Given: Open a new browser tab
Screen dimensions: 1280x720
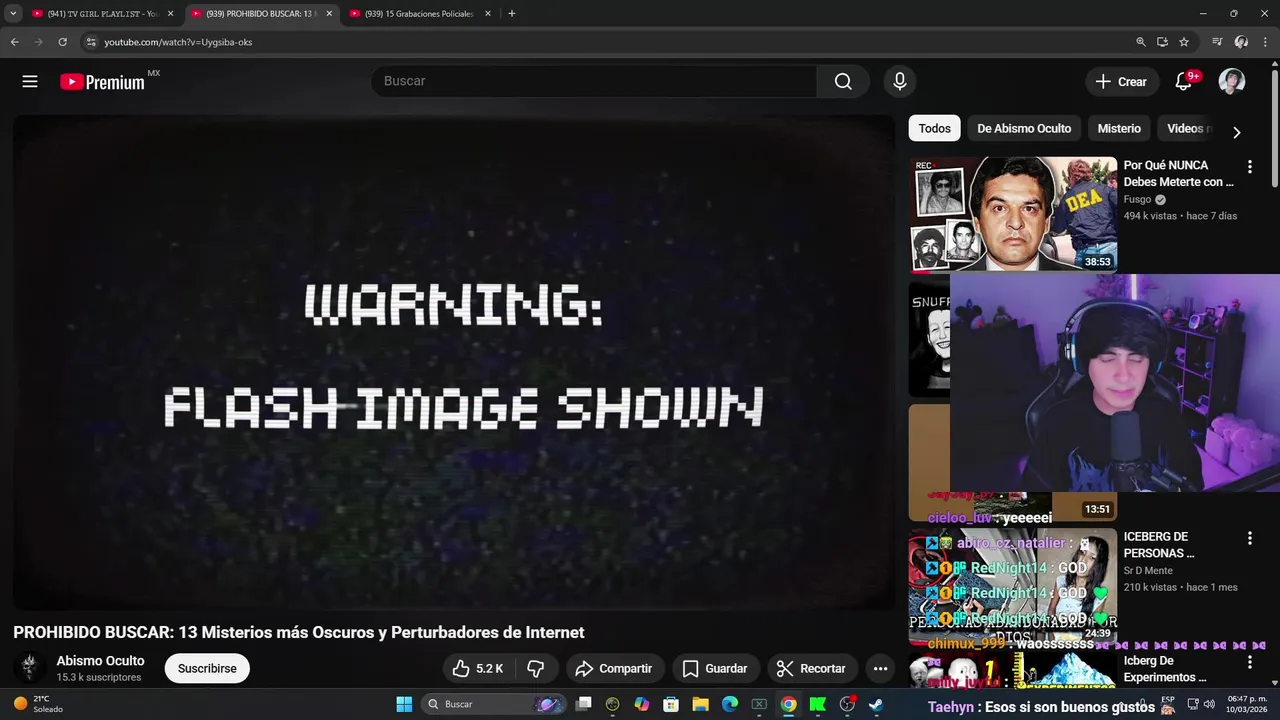Looking at the screenshot, I should tap(511, 14).
